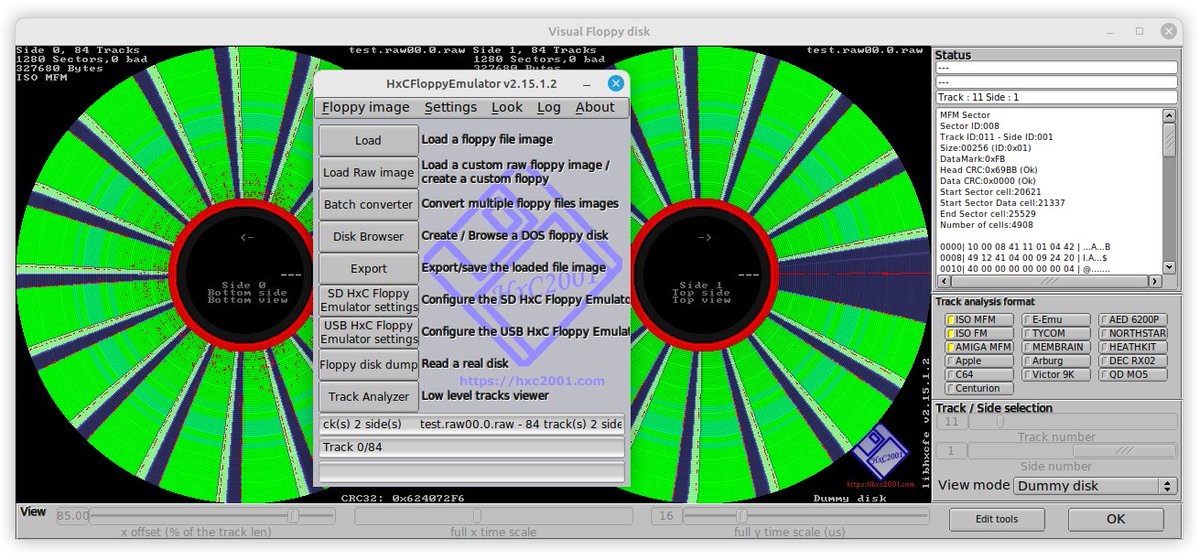1200x560 pixels.
Task: Enable the Victor 9K track format
Action: [x=1055, y=375]
